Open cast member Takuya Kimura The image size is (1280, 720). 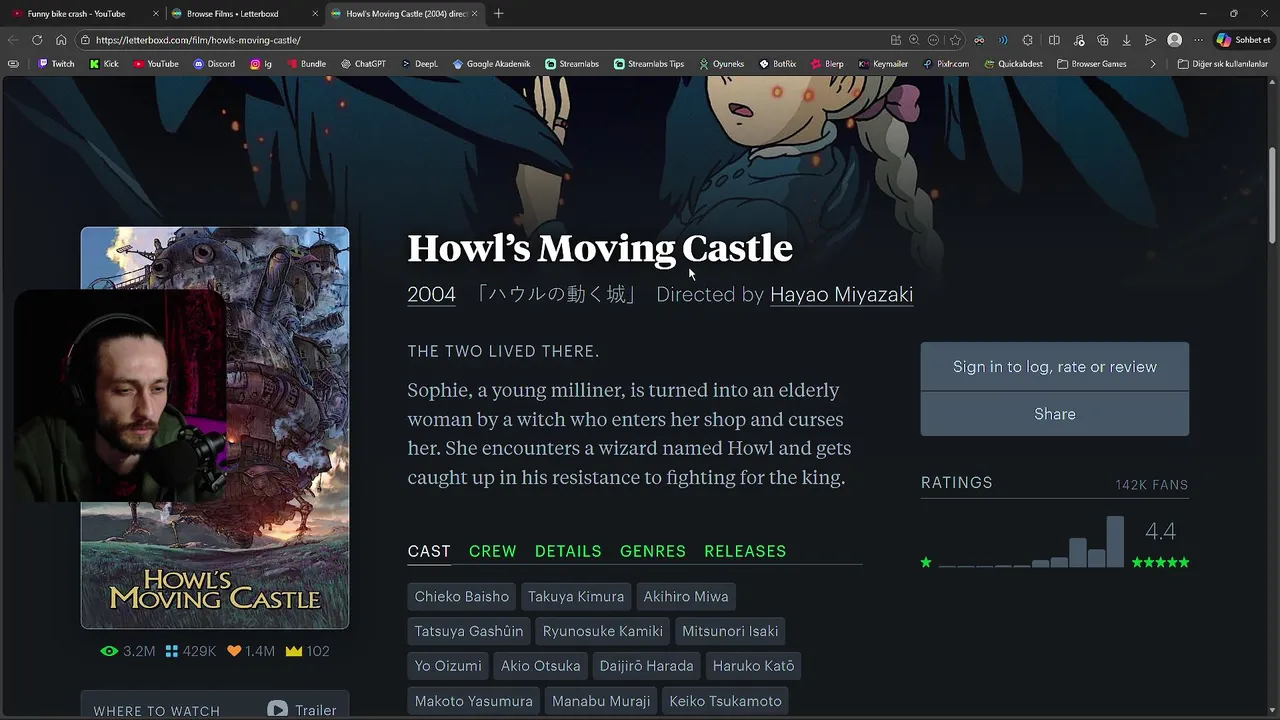tap(576, 597)
